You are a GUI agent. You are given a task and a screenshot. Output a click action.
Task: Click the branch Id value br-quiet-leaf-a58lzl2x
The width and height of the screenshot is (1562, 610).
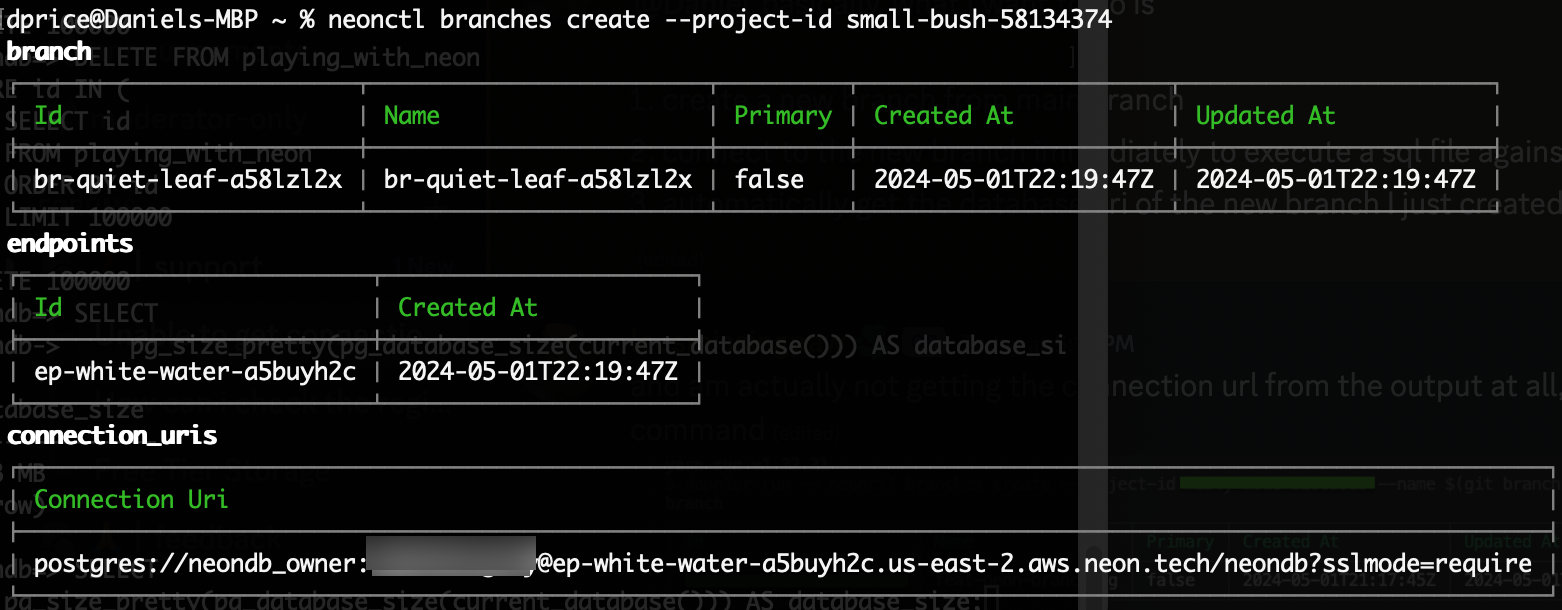pyautogui.click(x=188, y=180)
